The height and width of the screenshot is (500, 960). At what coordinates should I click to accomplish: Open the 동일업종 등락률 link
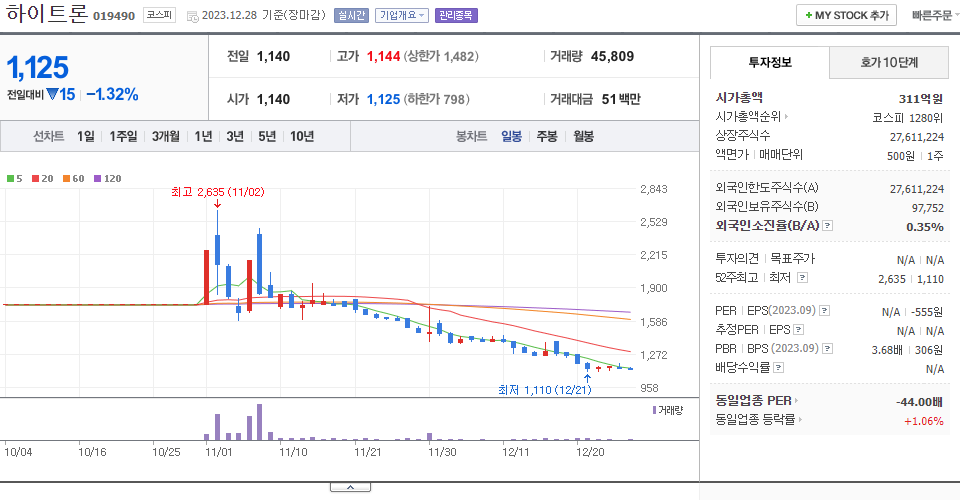755,420
